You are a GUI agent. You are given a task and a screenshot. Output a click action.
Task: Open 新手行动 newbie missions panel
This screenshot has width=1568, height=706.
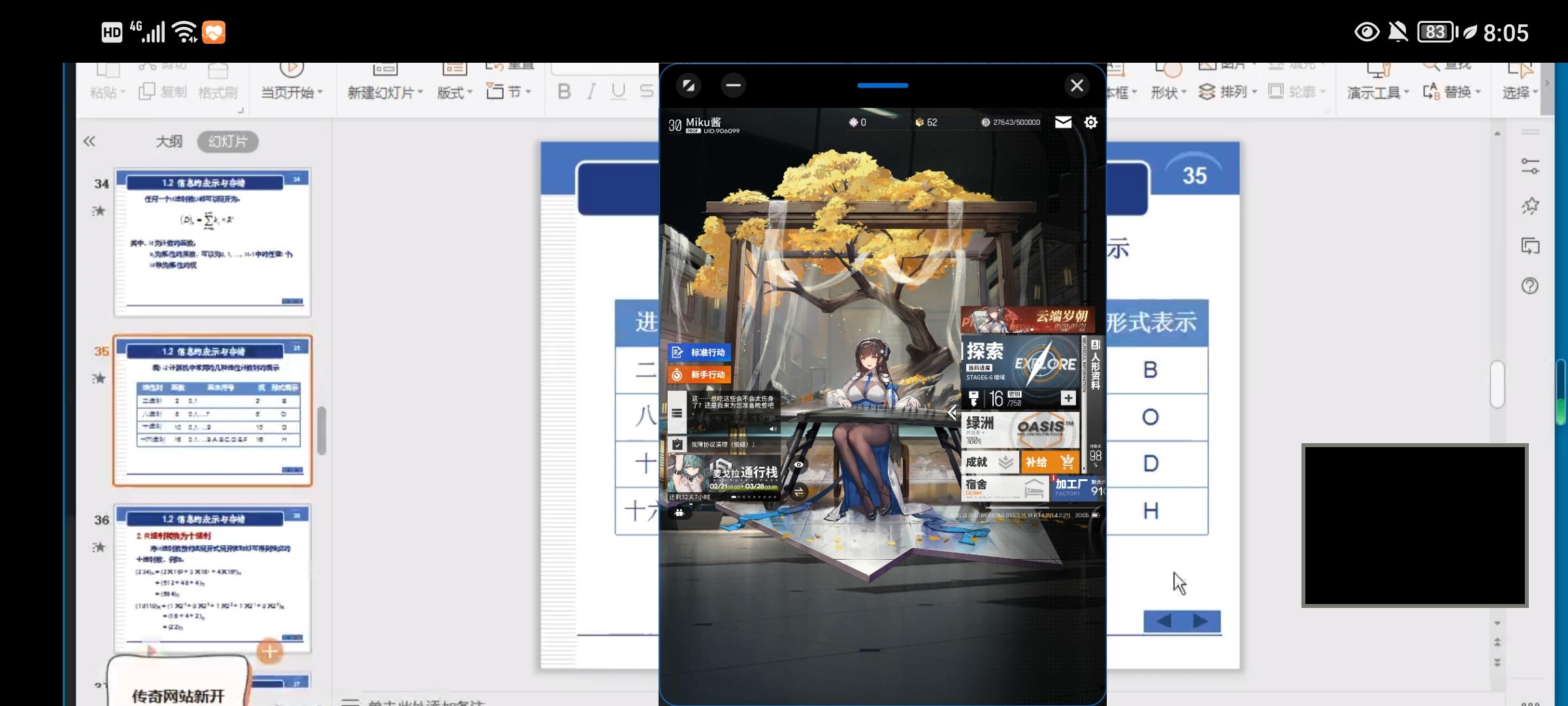(x=699, y=375)
